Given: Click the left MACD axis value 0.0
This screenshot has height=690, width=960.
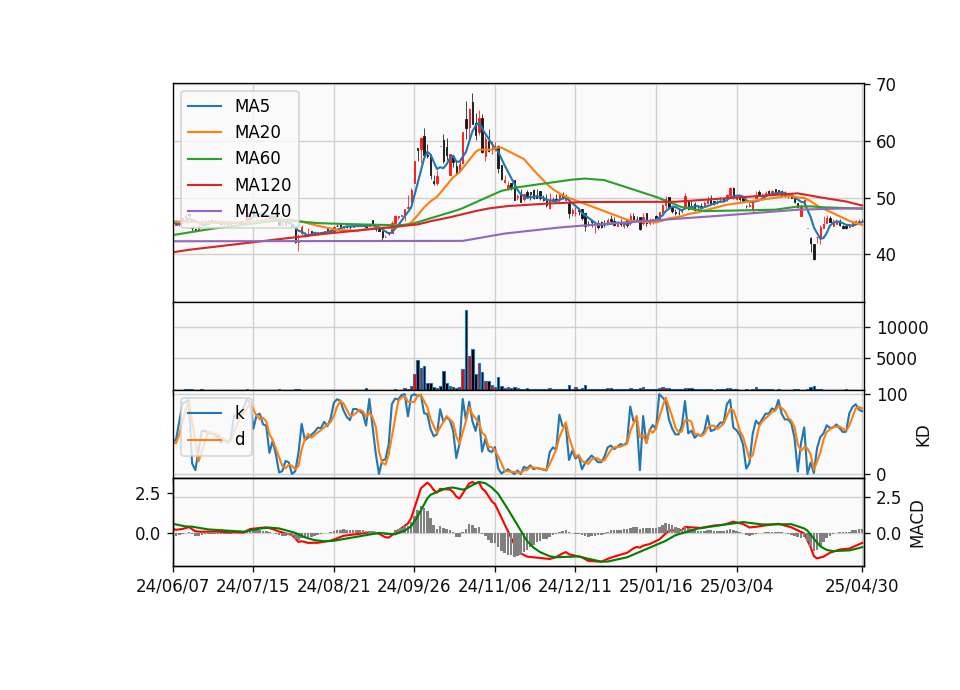Looking at the screenshot, I should [x=148, y=534].
